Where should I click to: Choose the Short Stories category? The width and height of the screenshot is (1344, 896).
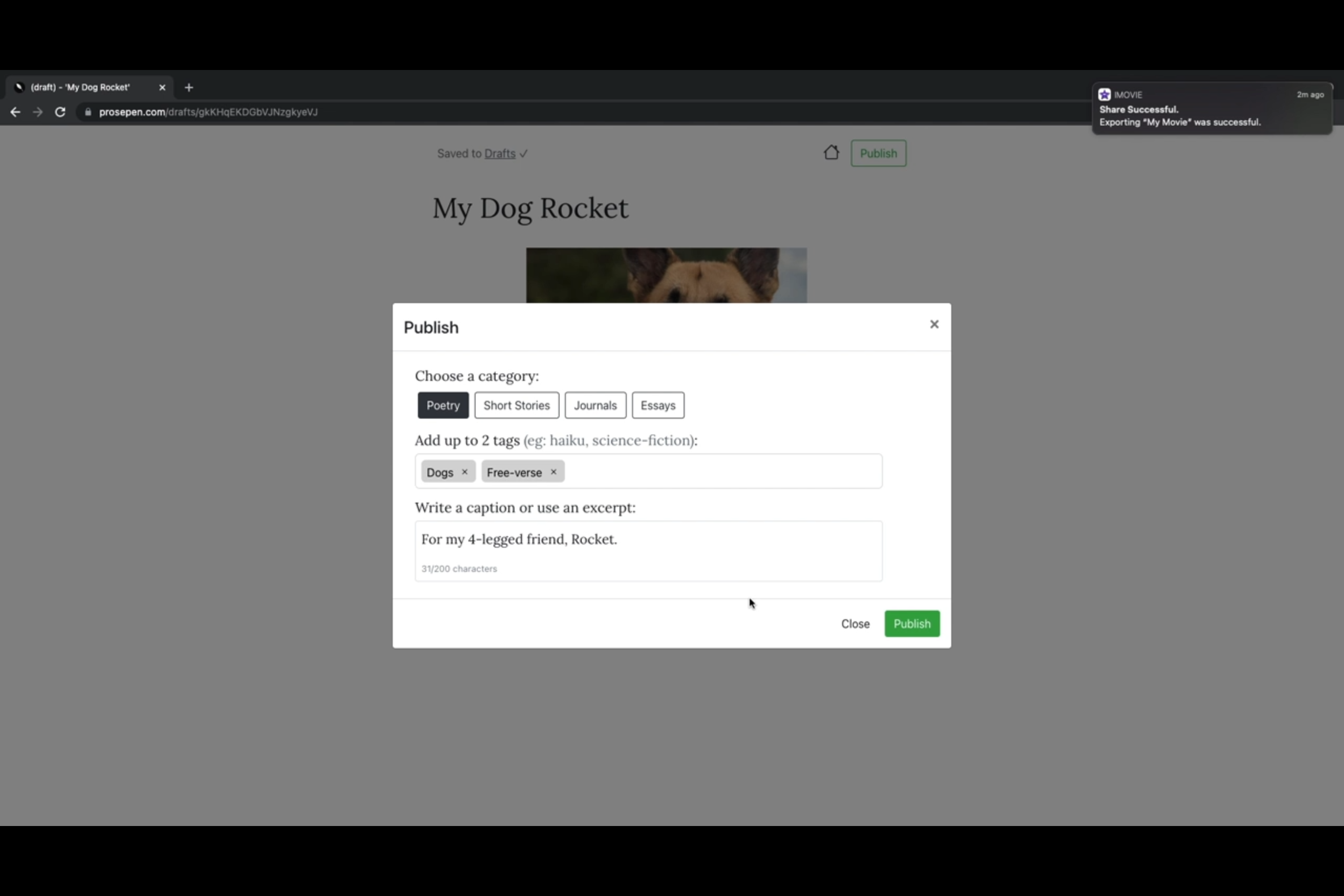coord(516,405)
